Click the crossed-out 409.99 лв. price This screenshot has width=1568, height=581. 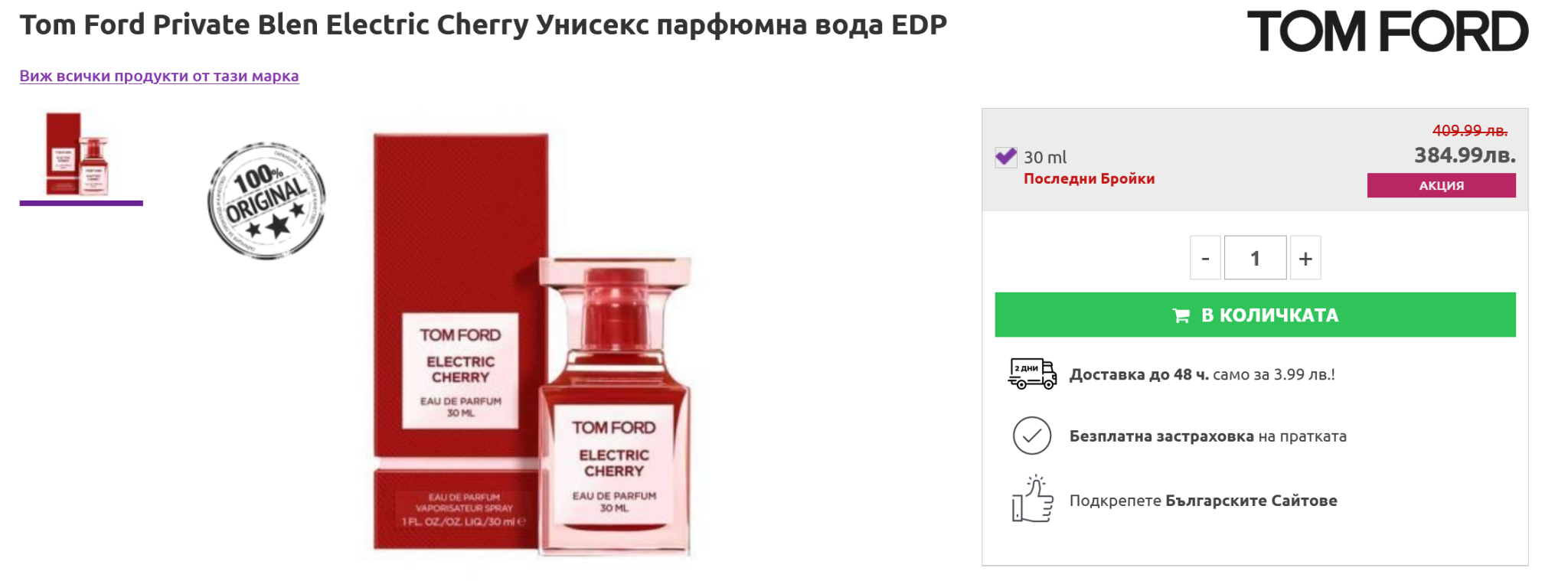click(1469, 130)
